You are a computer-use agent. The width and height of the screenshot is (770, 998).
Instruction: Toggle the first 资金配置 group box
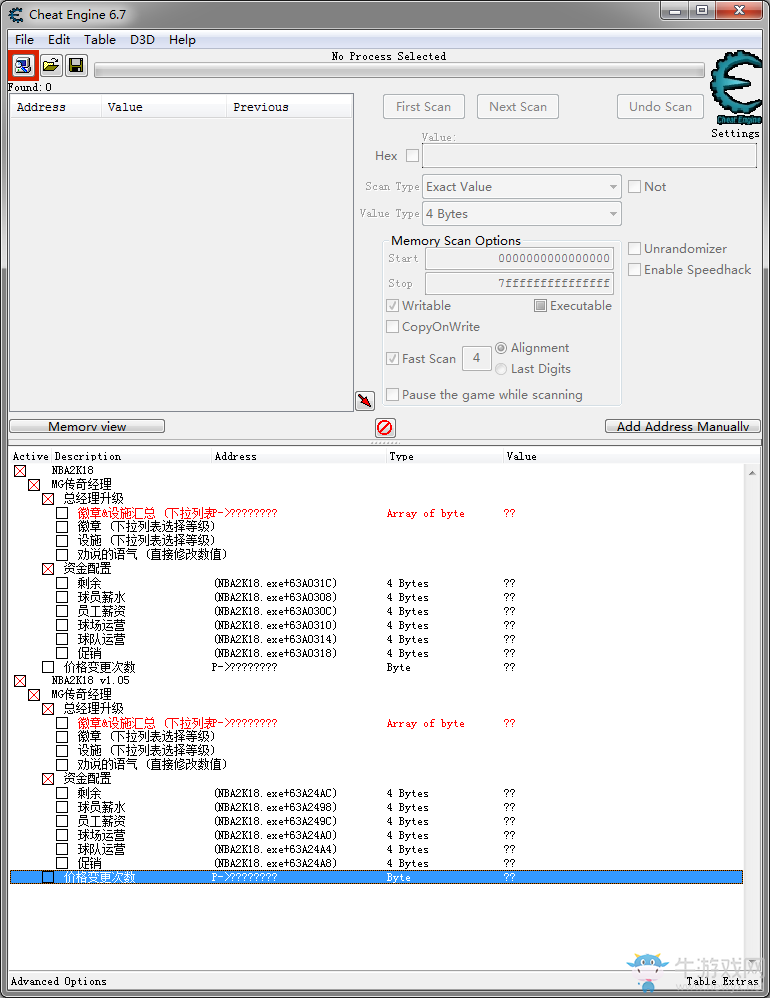pos(48,568)
